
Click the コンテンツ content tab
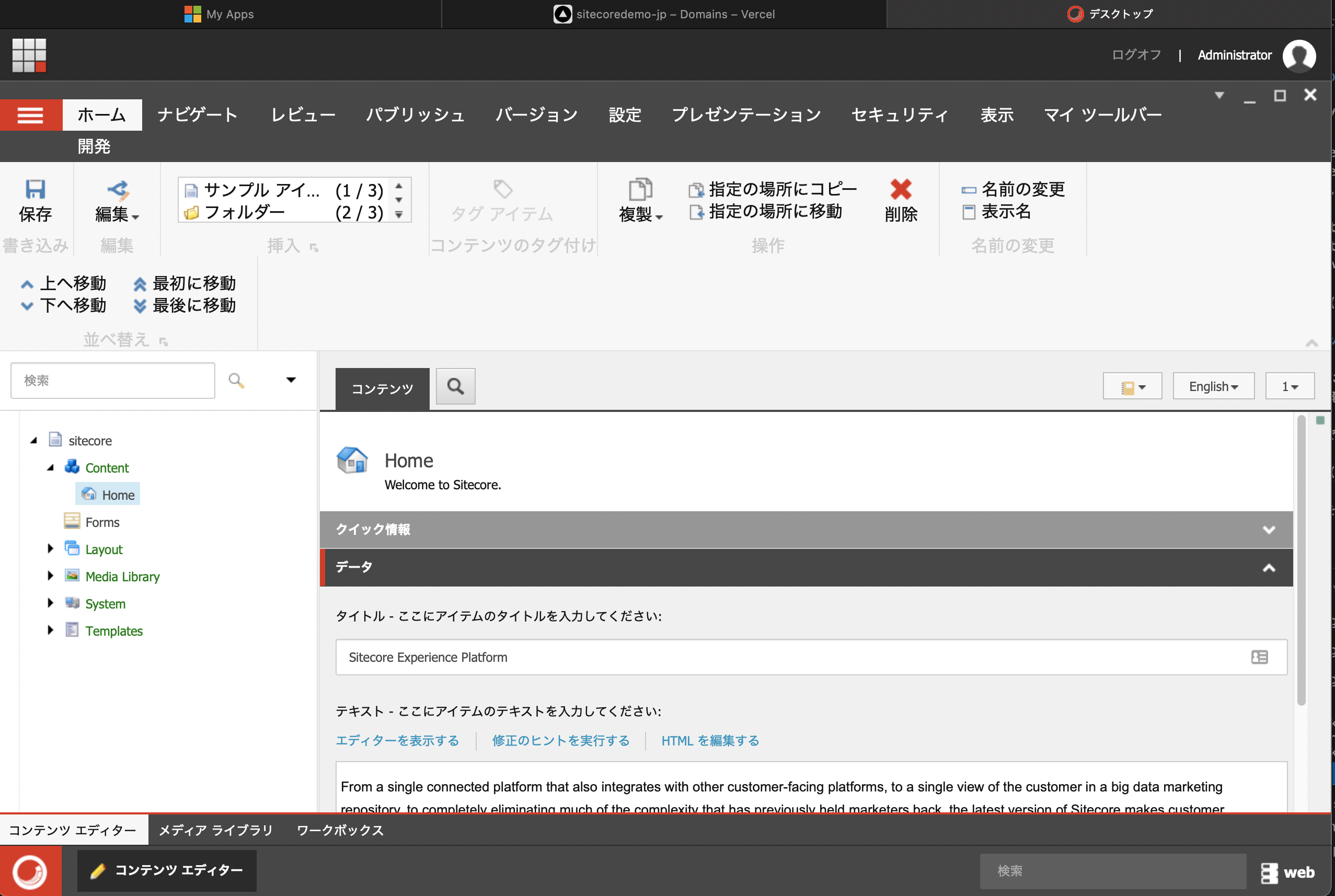click(382, 388)
